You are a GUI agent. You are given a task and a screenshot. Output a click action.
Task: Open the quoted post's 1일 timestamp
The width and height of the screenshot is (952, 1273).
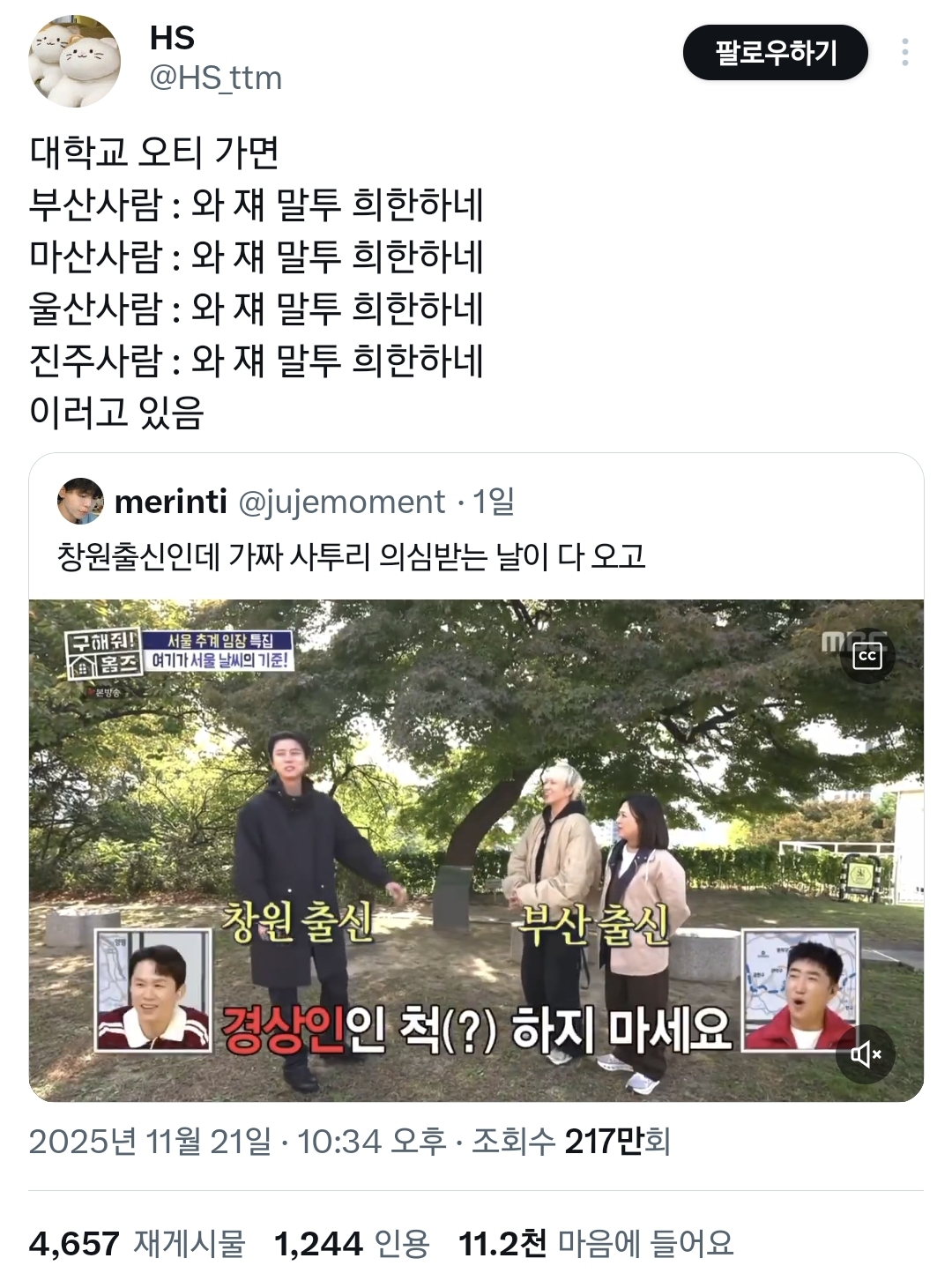tap(494, 502)
